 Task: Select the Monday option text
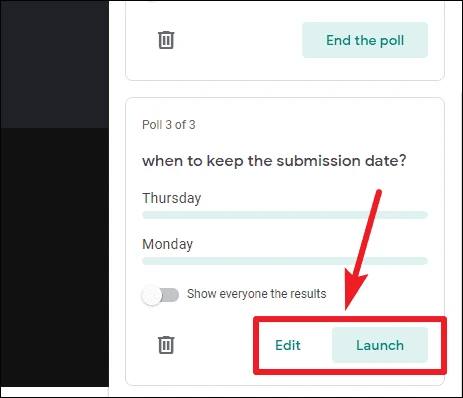coord(168,244)
